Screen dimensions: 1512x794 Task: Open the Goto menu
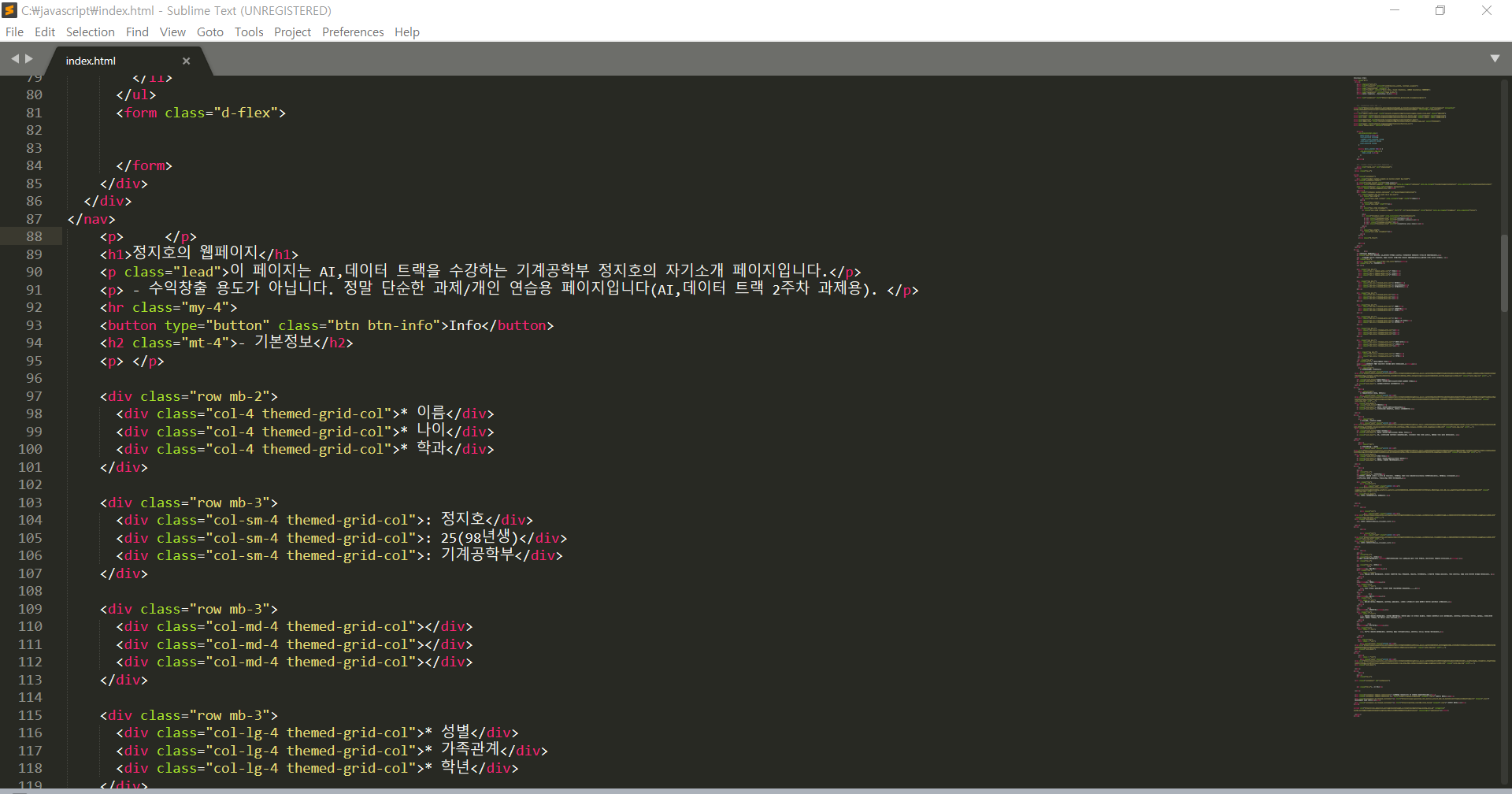210,32
